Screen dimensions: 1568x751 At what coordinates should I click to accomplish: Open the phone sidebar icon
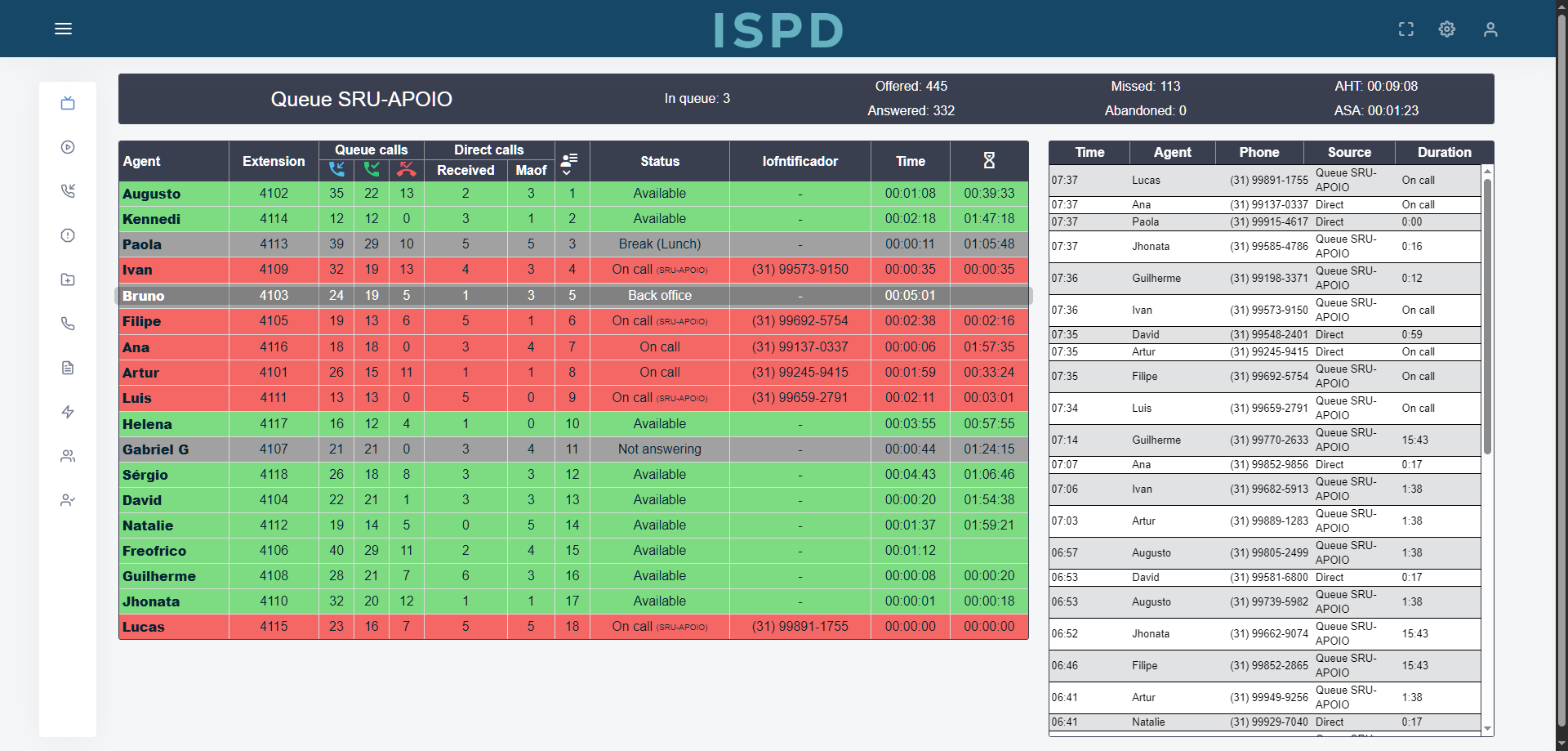pos(68,324)
